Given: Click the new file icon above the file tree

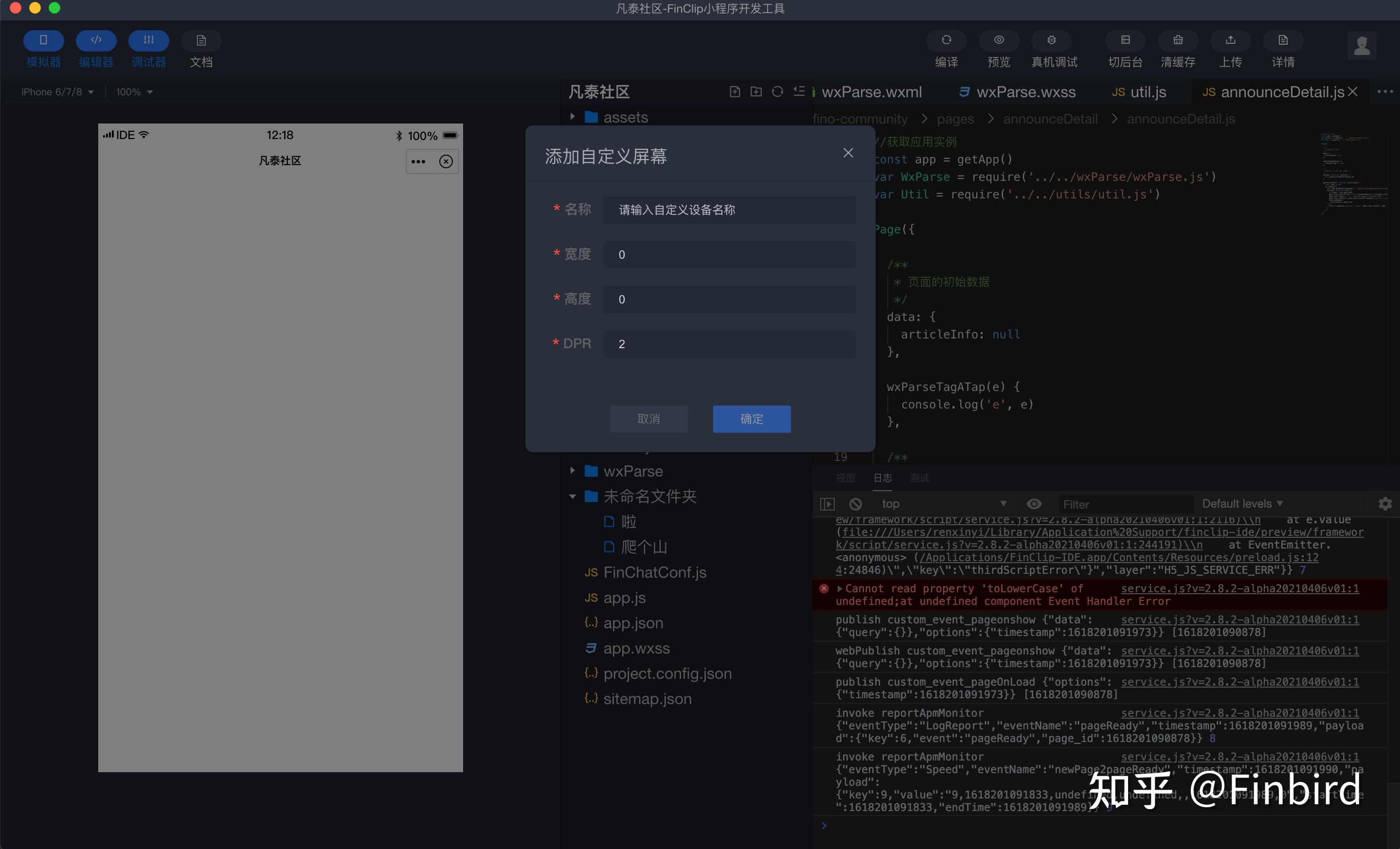Looking at the screenshot, I should 734,91.
